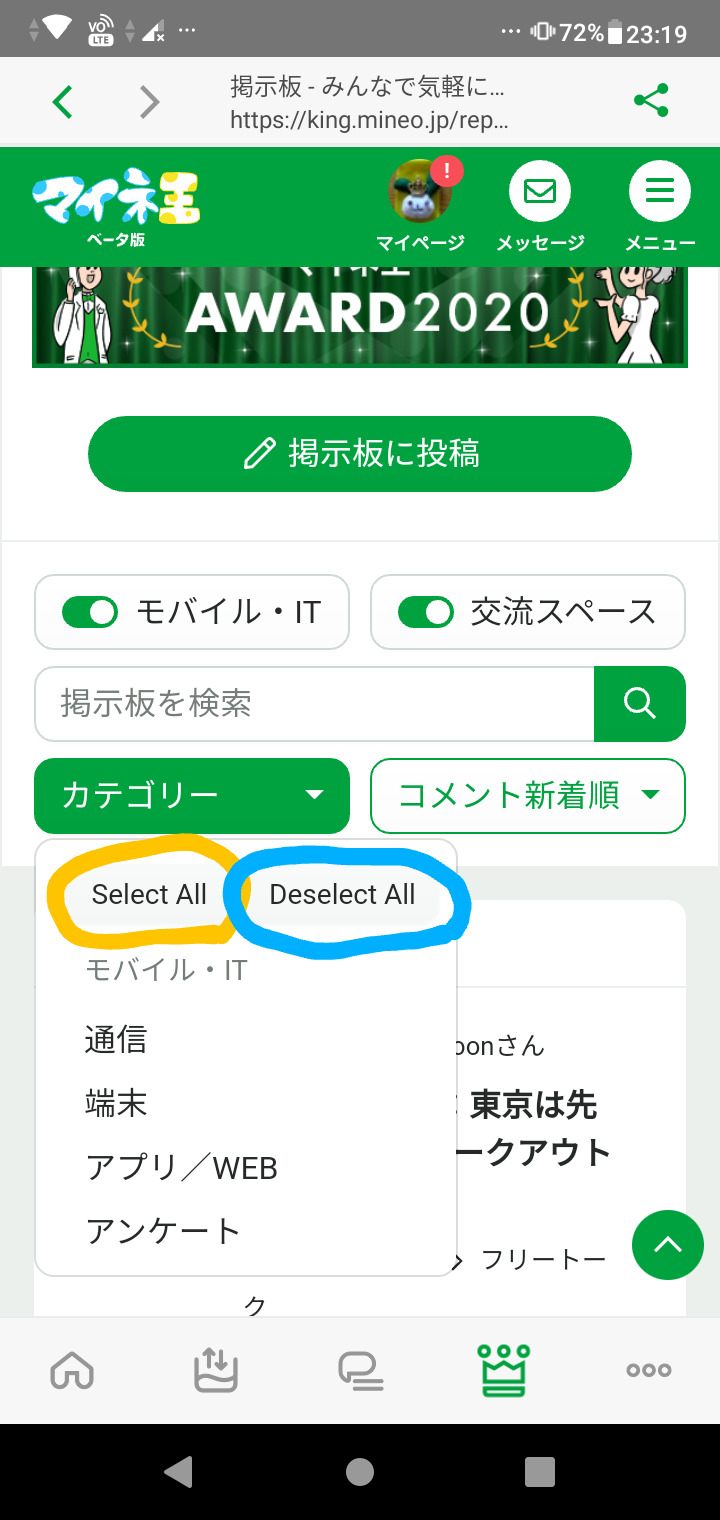Viewport: 720px width, 1520px height.
Task: Toggle the モバイル・IT switch
Action: [x=90, y=612]
